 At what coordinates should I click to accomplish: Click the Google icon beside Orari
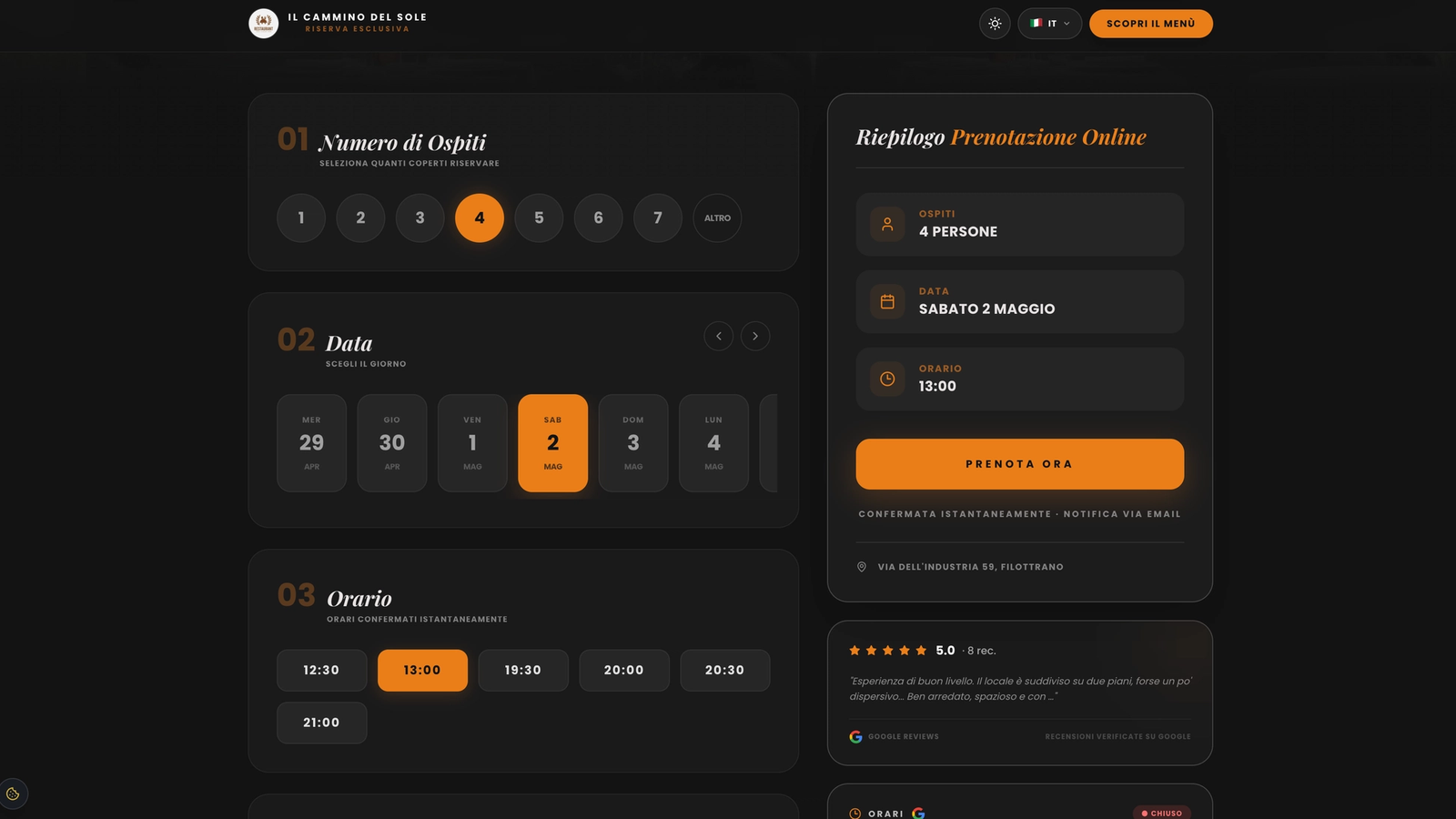(x=918, y=814)
